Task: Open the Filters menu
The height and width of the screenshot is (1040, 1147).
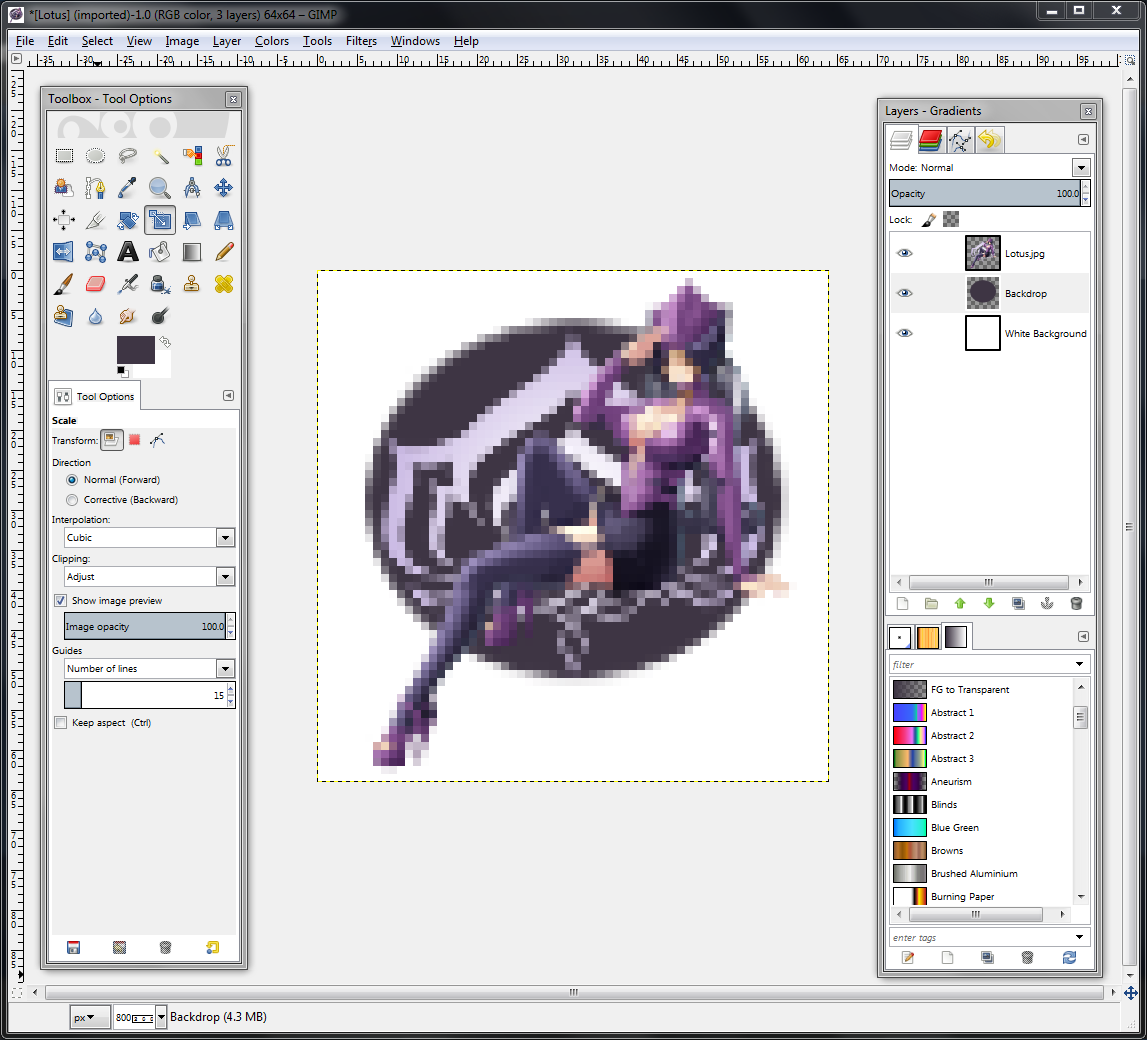Action: click(361, 41)
